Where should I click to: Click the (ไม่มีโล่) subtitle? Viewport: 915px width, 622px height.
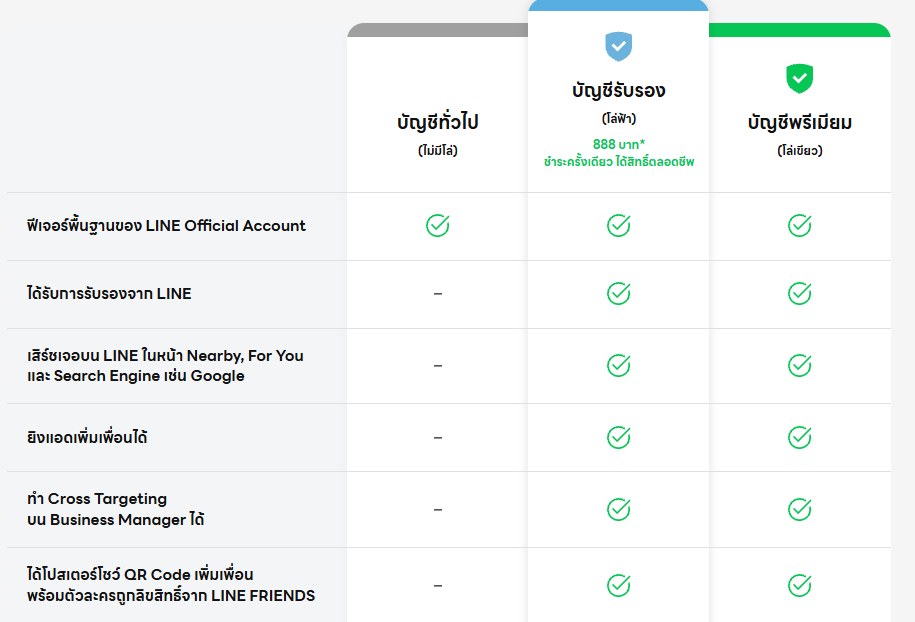click(438, 151)
